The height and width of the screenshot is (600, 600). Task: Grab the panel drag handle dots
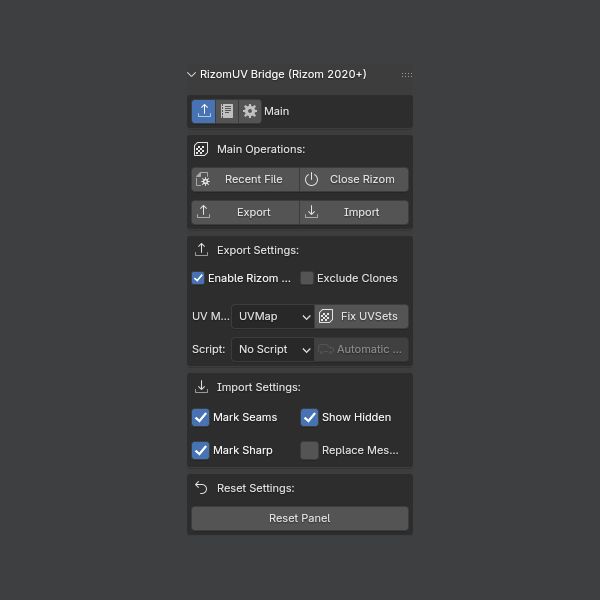pyautogui.click(x=407, y=75)
